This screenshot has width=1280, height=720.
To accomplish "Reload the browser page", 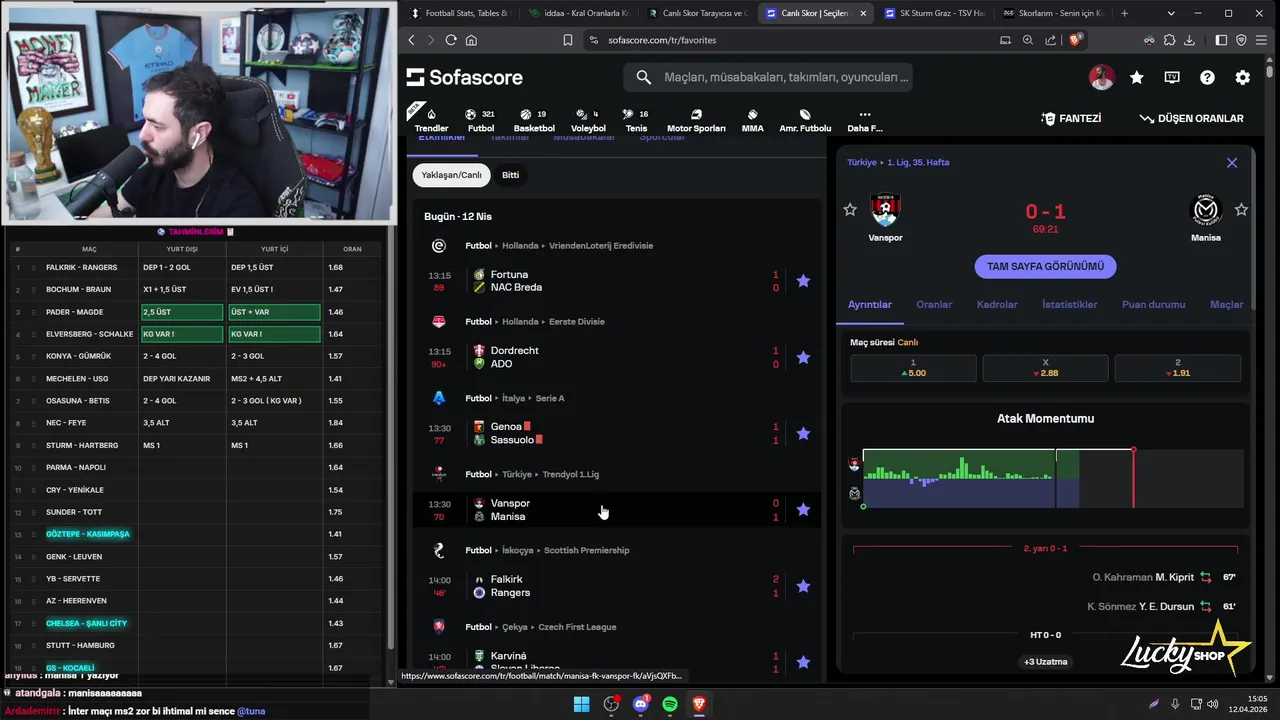I will [451, 40].
